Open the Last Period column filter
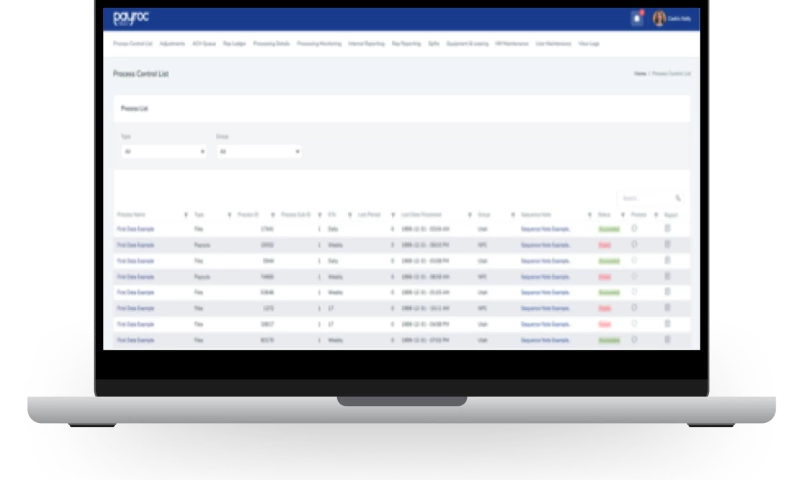This screenshot has height=480, width=800. pyautogui.click(x=393, y=215)
